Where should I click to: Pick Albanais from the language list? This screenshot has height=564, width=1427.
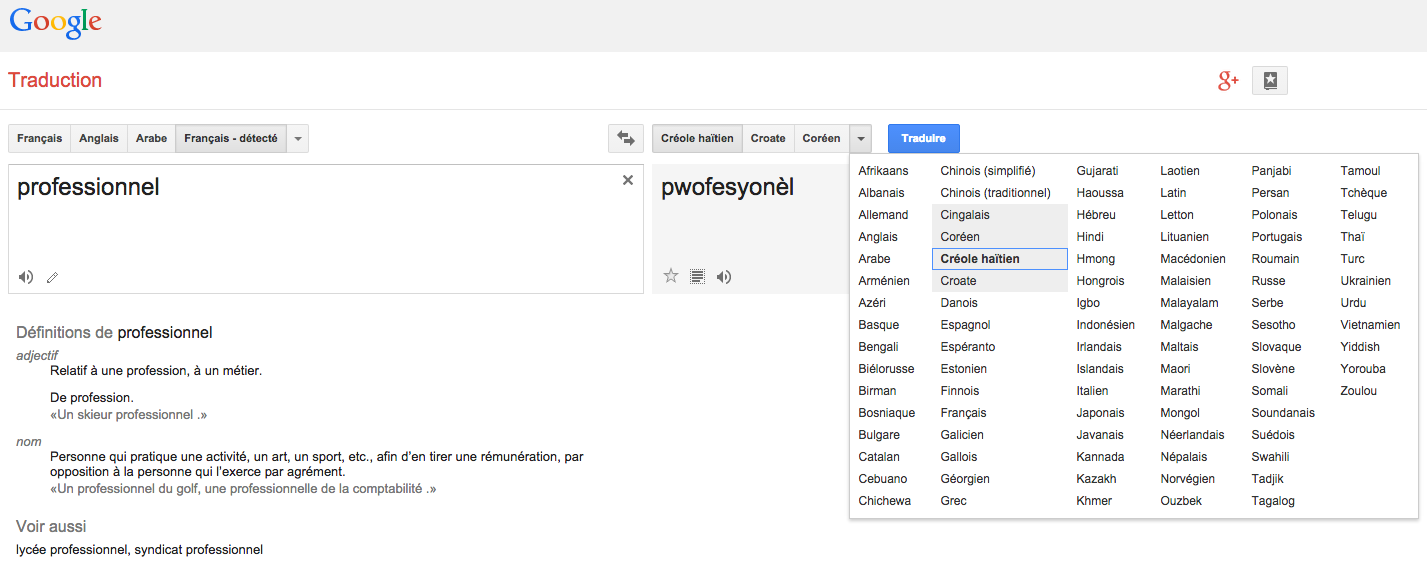coord(881,193)
